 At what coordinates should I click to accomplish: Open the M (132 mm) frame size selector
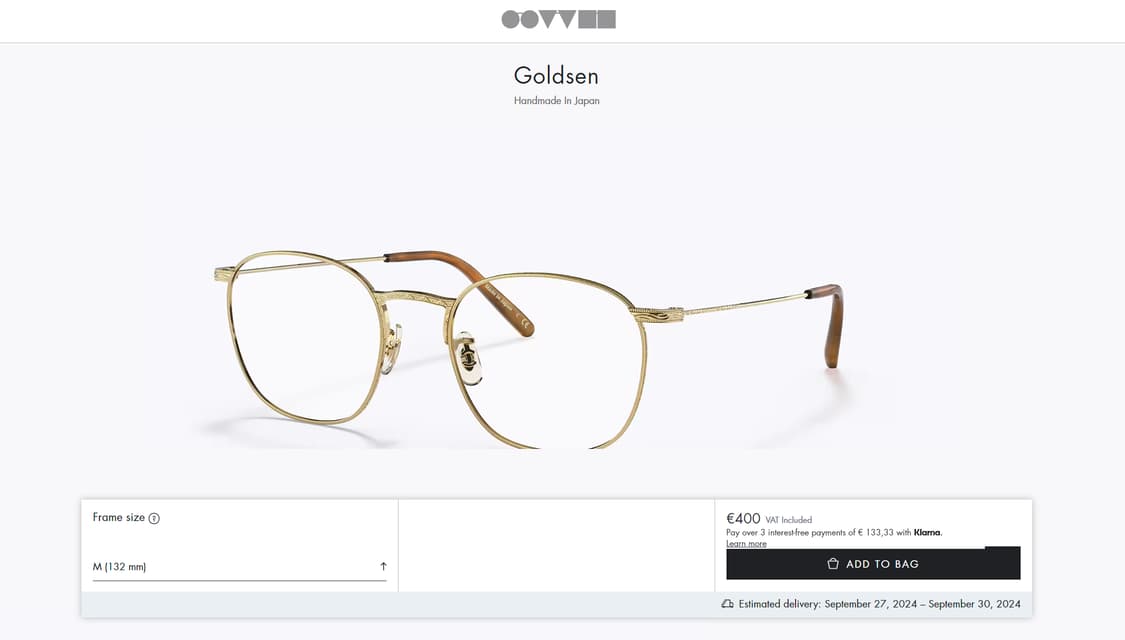click(240, 567)
